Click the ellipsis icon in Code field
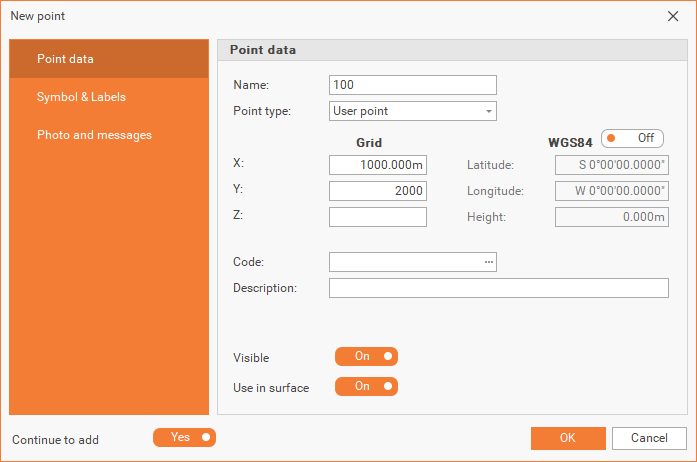 click(489, 262)
